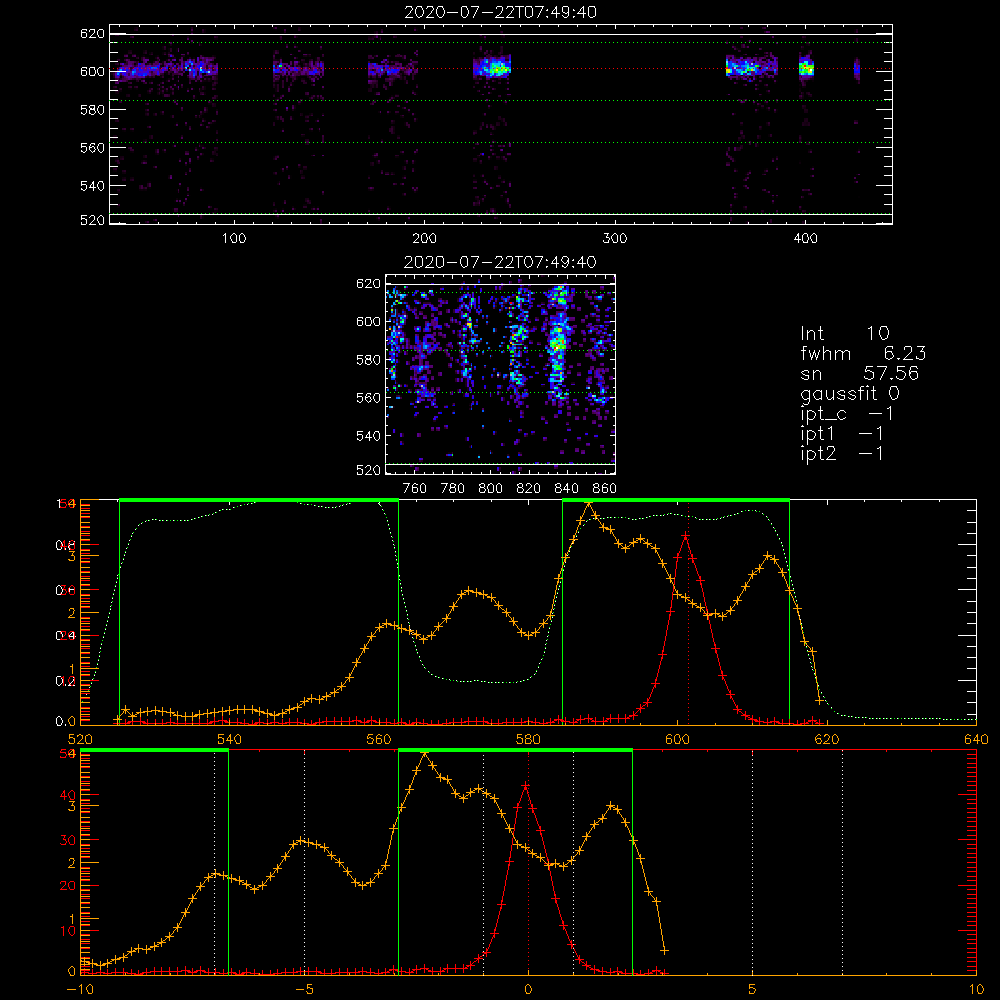Viewport: 1000px width, 1000px height.
Task: Click x-axis label -5 of the bottom plot
Action: 304,990
